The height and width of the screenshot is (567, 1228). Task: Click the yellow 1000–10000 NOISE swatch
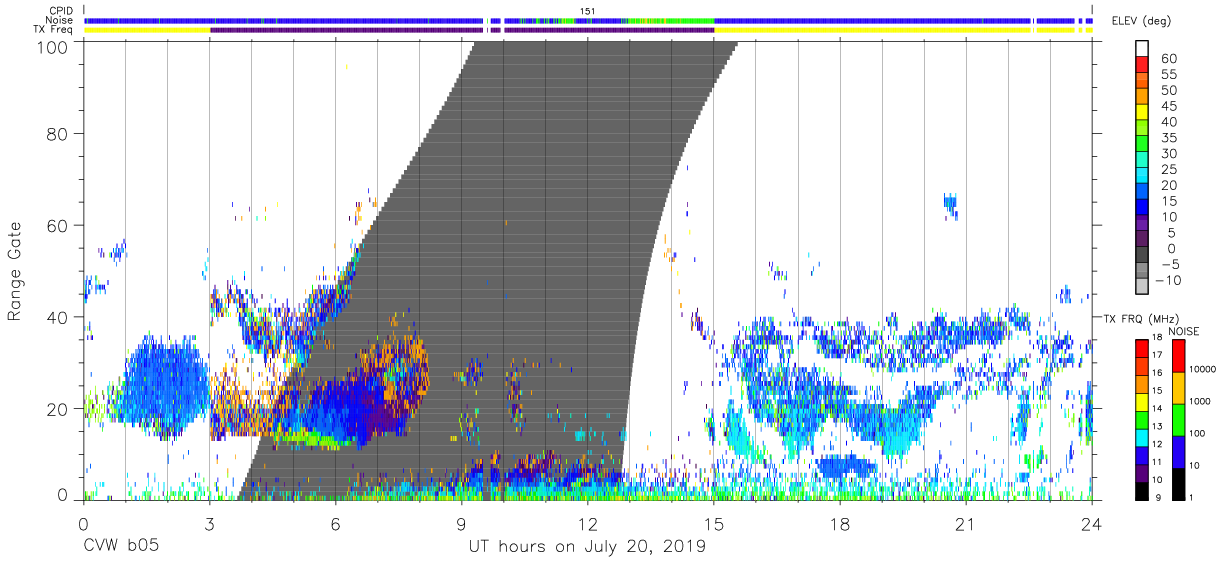click(x=1178, y=388)
